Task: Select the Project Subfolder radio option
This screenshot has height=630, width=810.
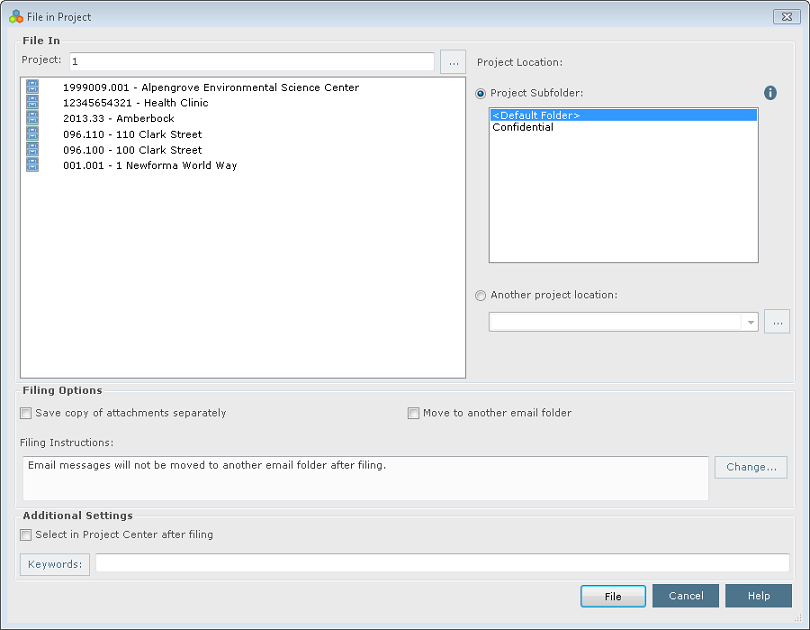Action: tap(480, 93)
